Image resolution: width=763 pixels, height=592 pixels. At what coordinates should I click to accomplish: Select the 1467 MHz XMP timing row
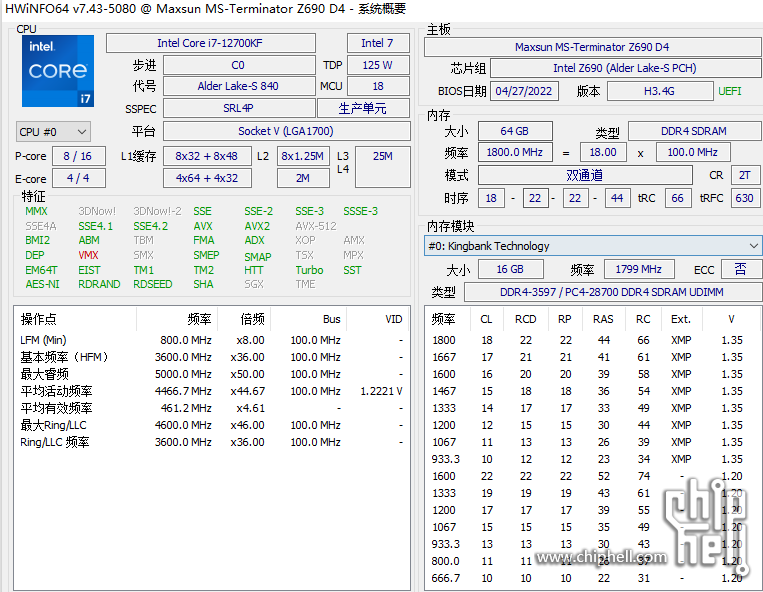[593, 391]
